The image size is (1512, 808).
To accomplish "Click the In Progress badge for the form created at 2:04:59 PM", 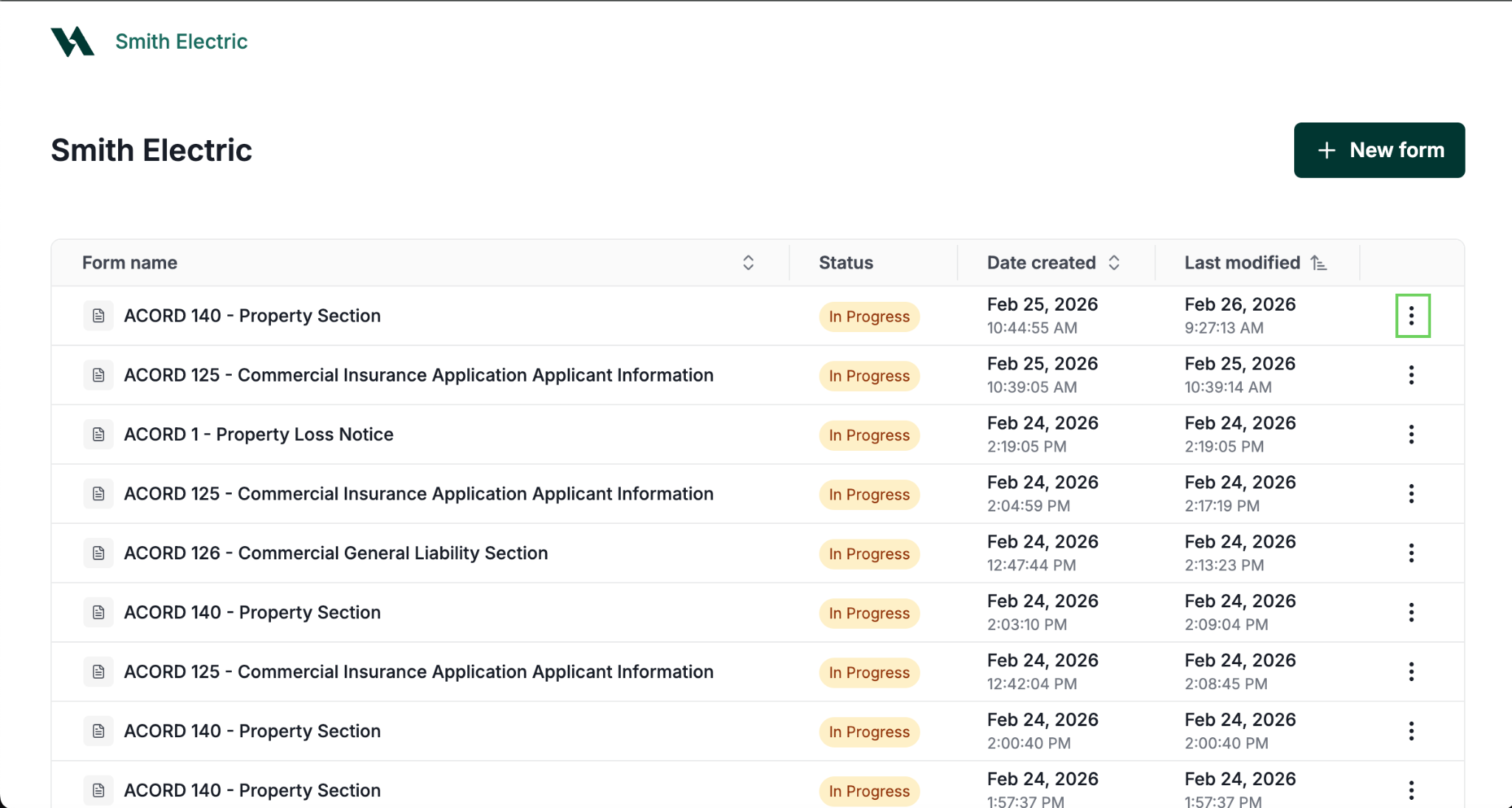I will 869,494.
